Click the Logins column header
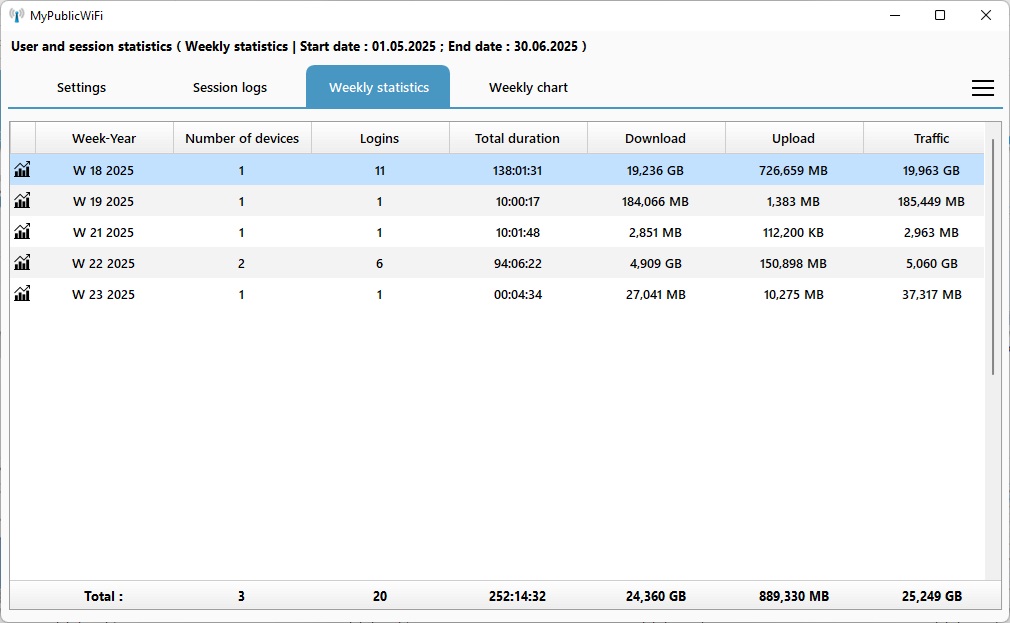Viewport: 1010px width, 623px height. [380, 138]
